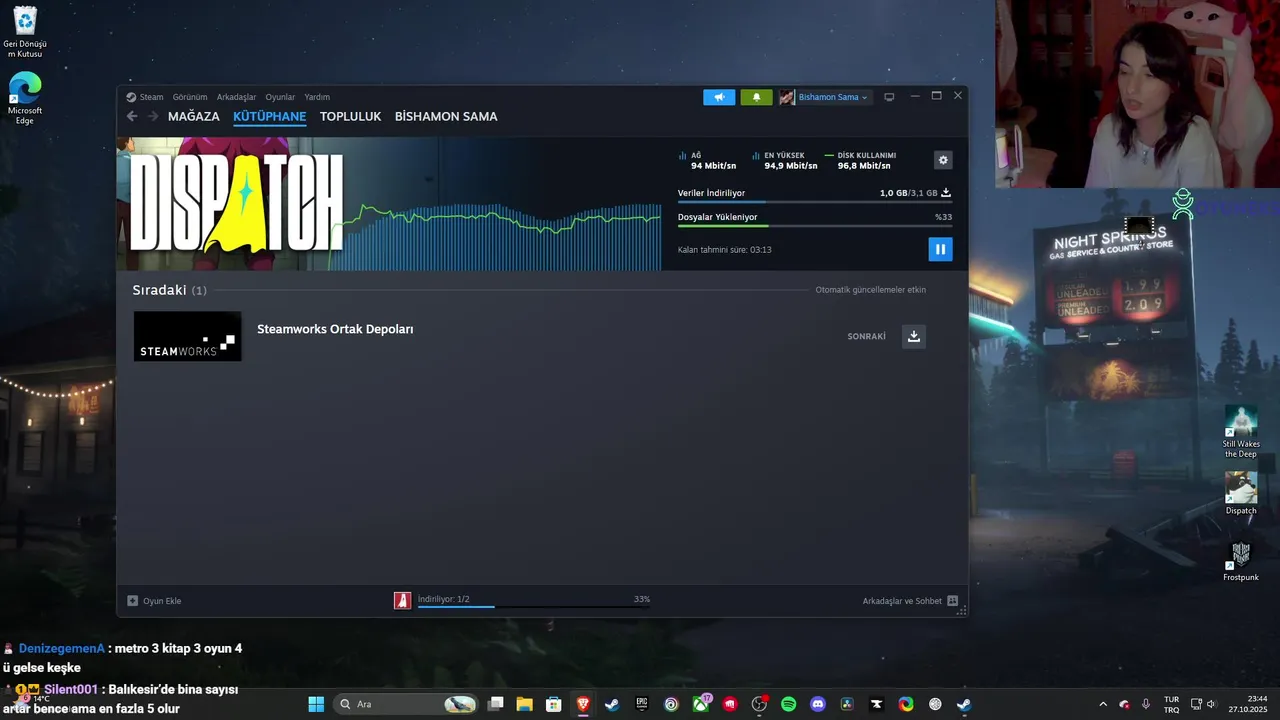Click Oyun Ekle at bottom left

click(154, 601)
